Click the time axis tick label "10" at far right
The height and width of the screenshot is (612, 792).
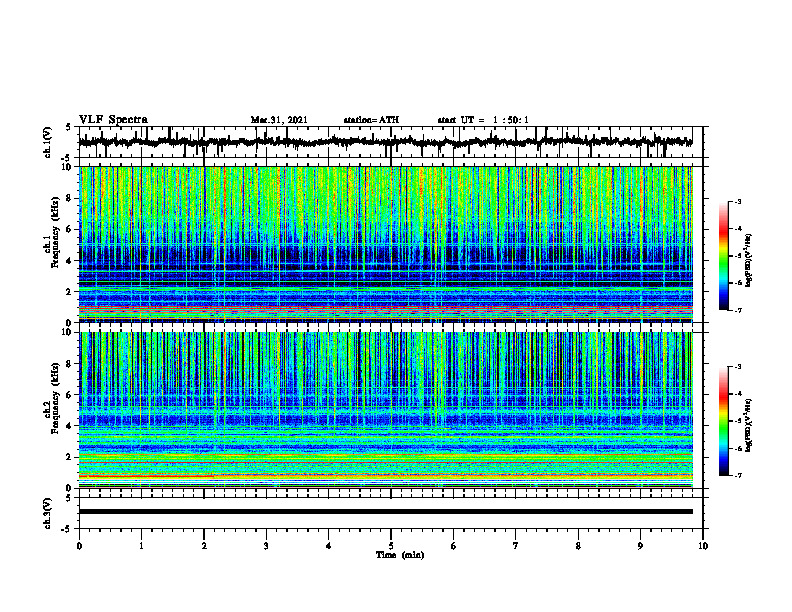point(703,546)
